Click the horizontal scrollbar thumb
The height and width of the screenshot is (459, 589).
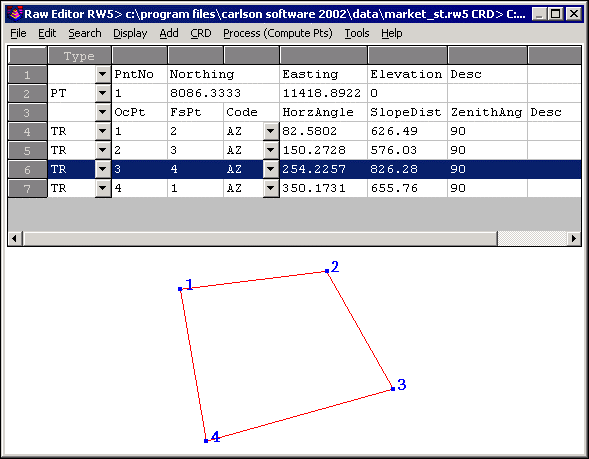[x=260, y=239]
